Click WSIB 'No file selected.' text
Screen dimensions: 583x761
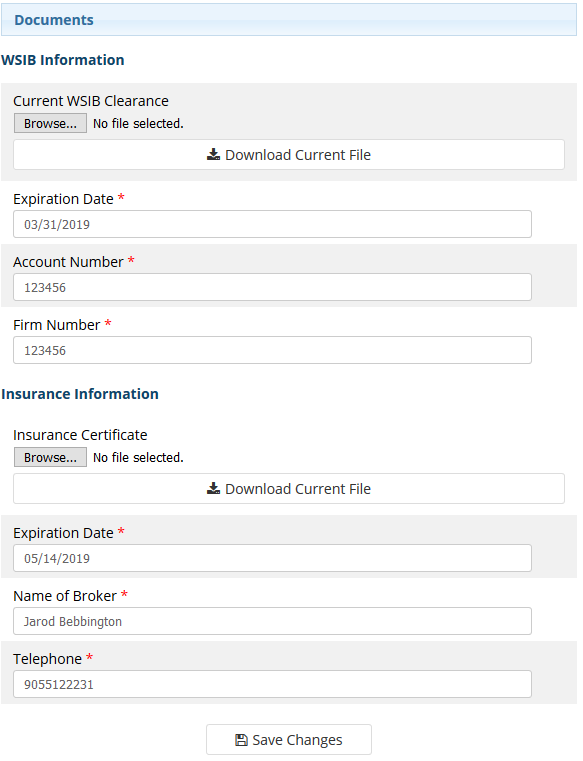tap(138, 124)
